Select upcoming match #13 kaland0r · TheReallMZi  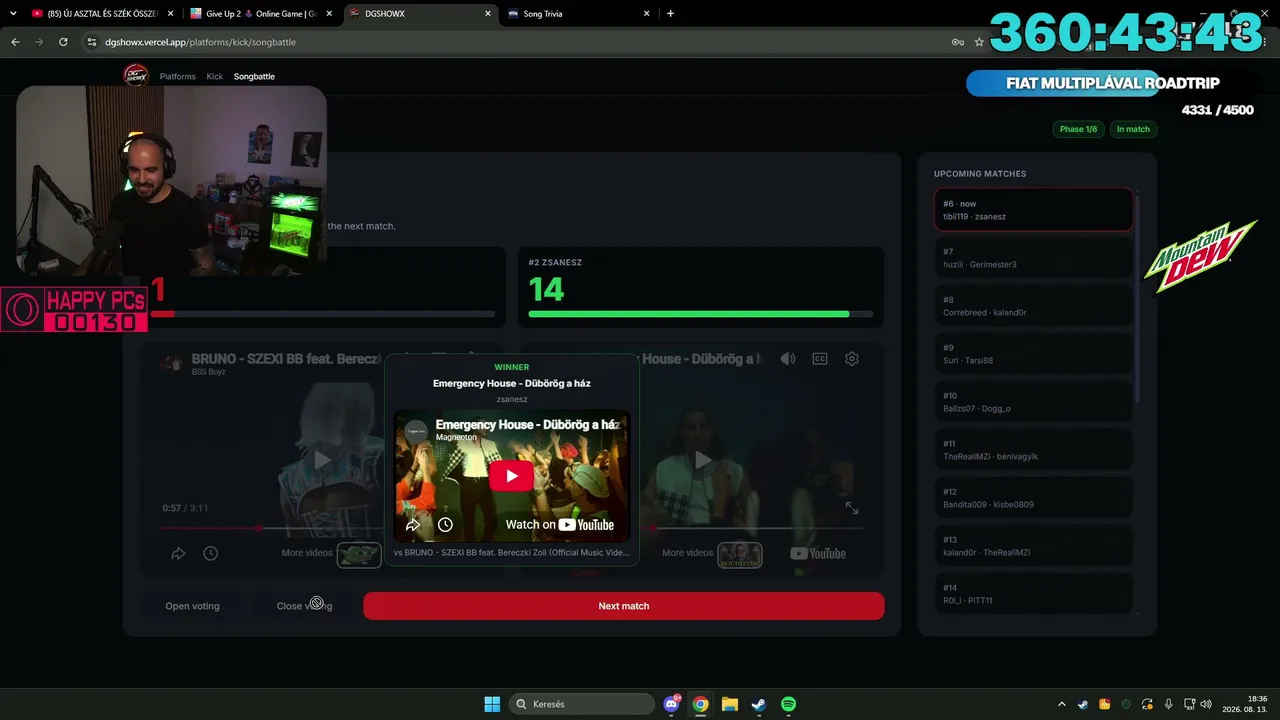coord(1034,546)
